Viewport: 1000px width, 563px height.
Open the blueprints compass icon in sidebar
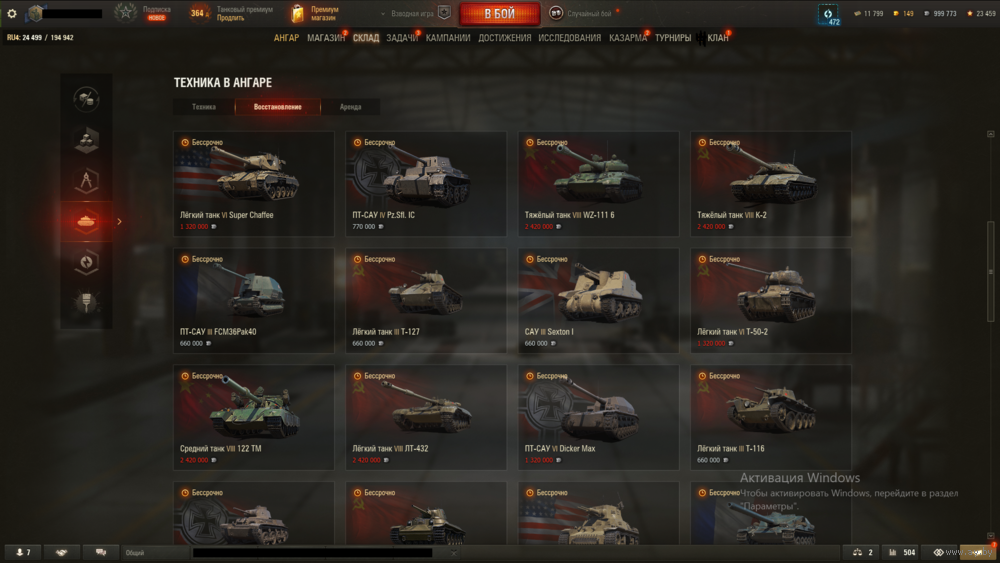tap(86, 180)
